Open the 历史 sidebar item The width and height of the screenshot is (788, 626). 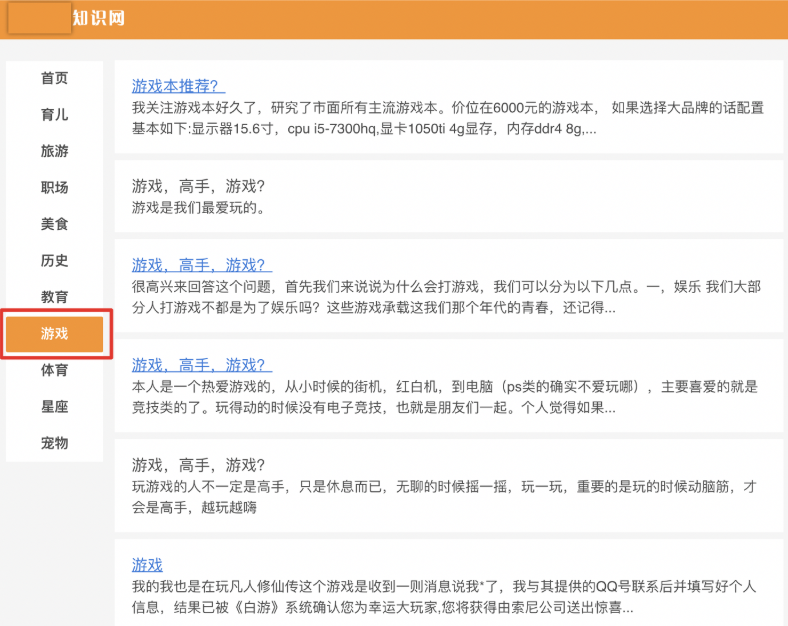(54, 260)
